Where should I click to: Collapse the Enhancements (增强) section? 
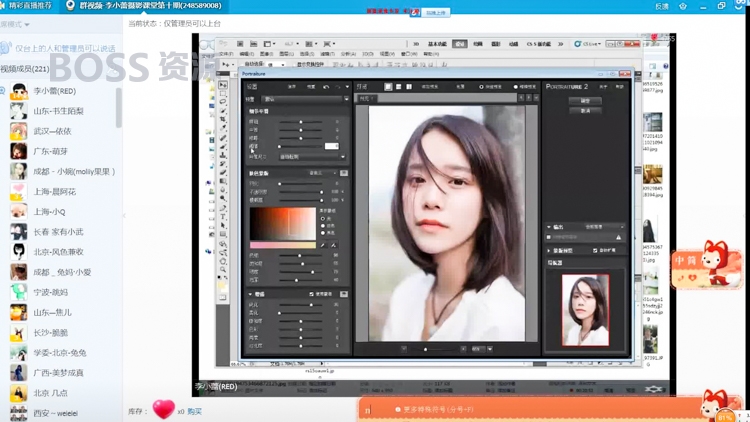(250, 294)
